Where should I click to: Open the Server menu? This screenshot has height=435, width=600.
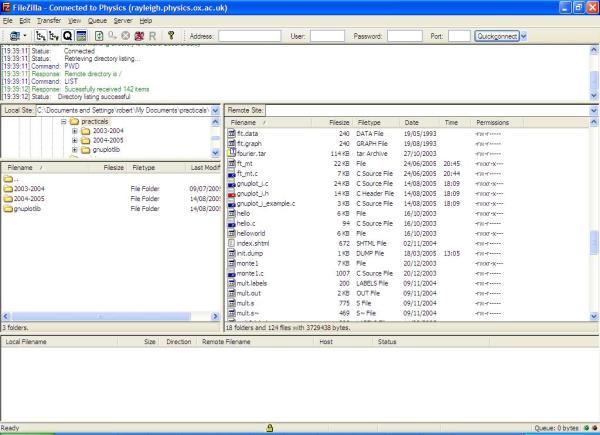123,21
